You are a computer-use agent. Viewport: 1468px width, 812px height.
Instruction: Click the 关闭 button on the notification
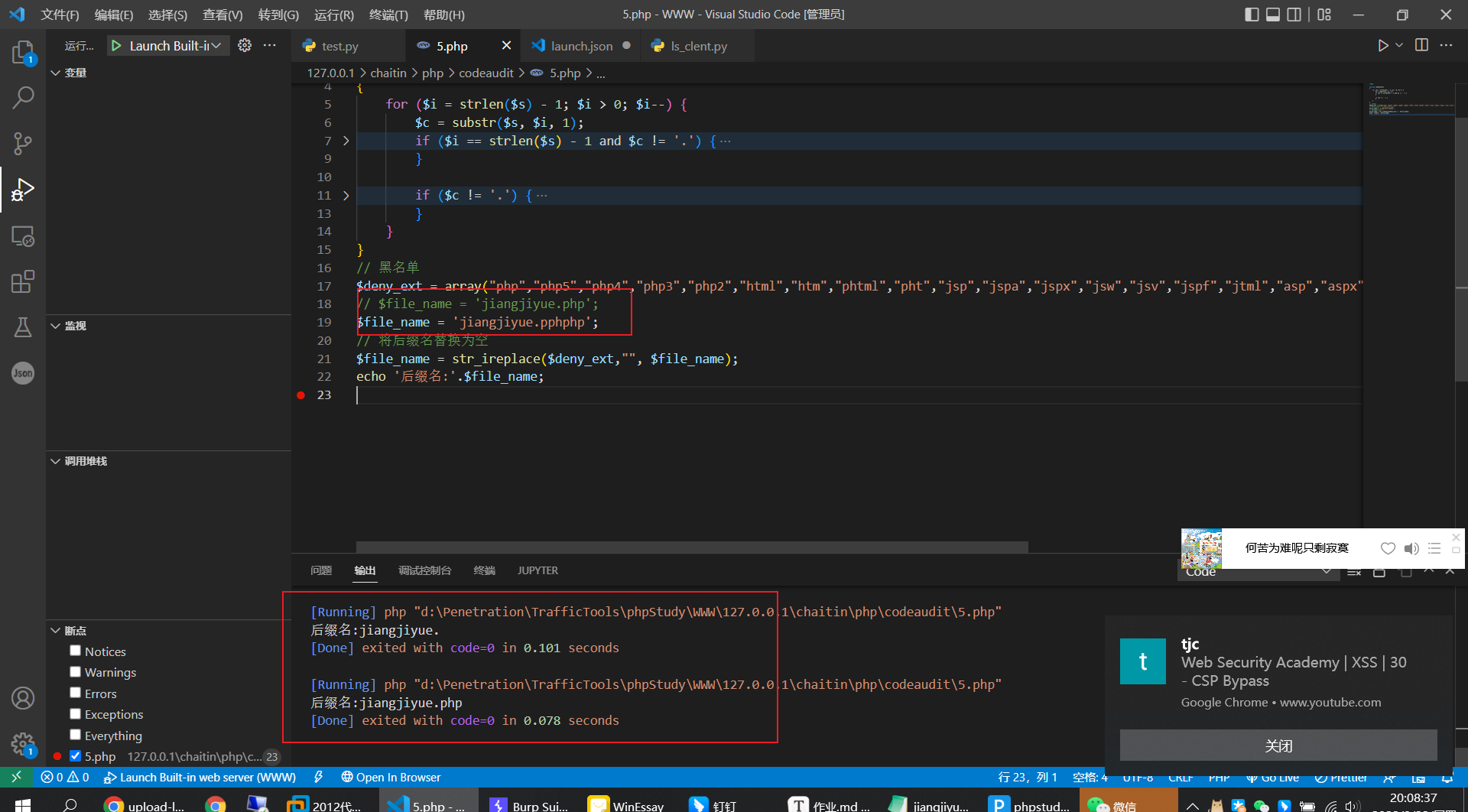(1278, 745)
